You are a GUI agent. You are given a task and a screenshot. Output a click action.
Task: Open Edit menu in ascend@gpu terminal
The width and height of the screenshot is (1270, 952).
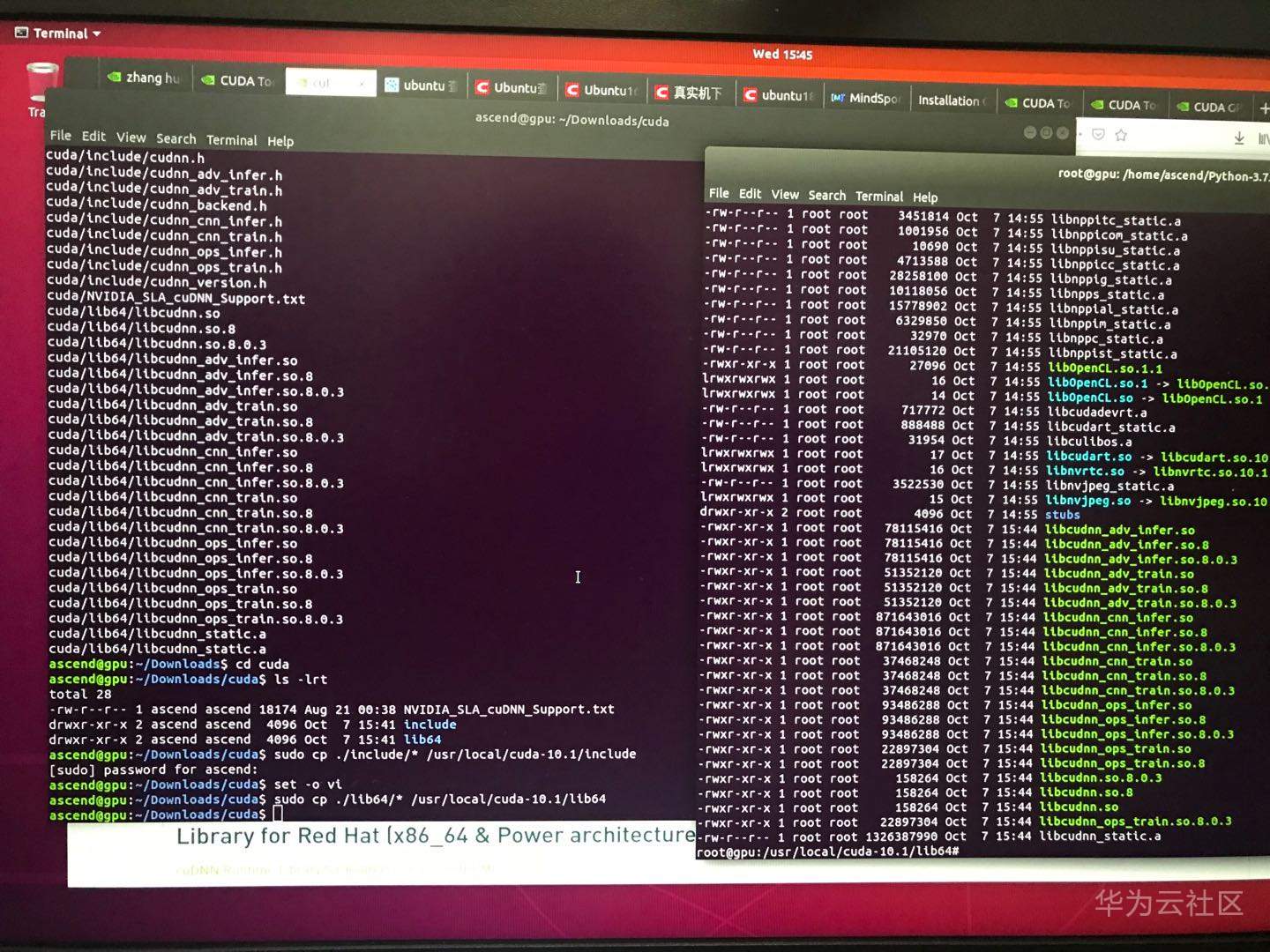coord(93,136)
